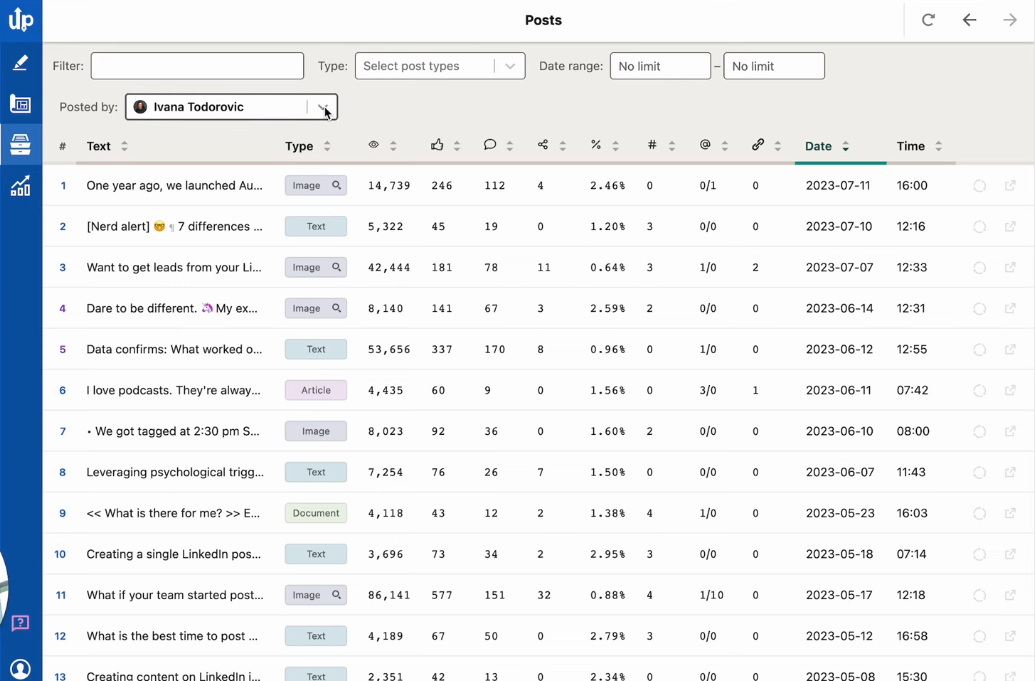Screen dimensions: 1035x681
Task: Open the user profile icon in sidebar
Action: click(x=20, y=668)
